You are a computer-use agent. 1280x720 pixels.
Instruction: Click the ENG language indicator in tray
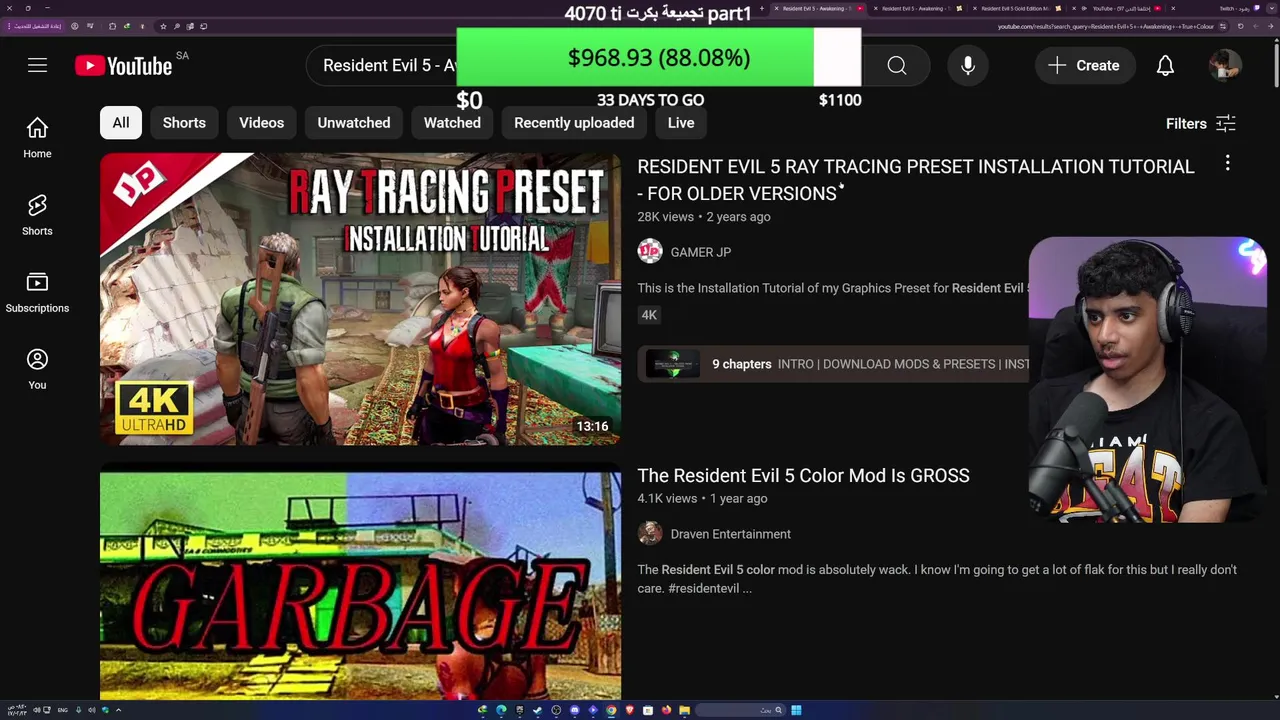pyautogui.click(x=62, y=710)
